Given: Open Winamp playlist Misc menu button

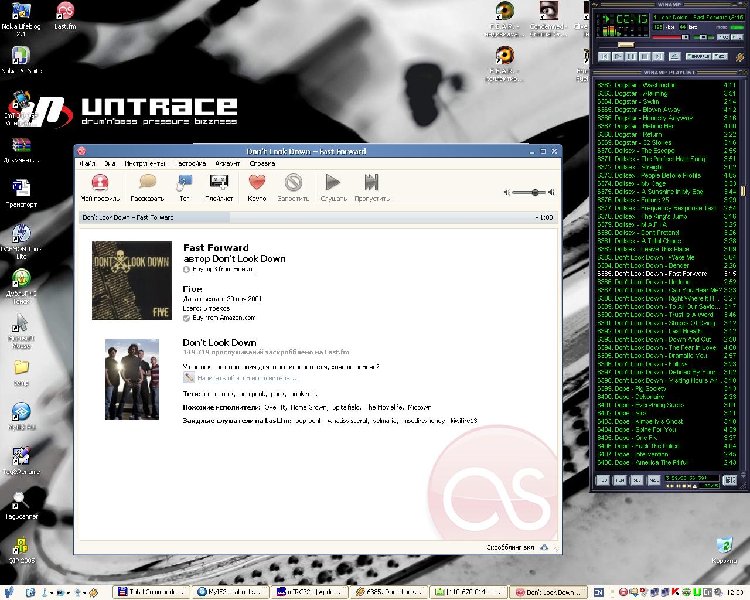Looking at the screenshot, I should (653, 479).
